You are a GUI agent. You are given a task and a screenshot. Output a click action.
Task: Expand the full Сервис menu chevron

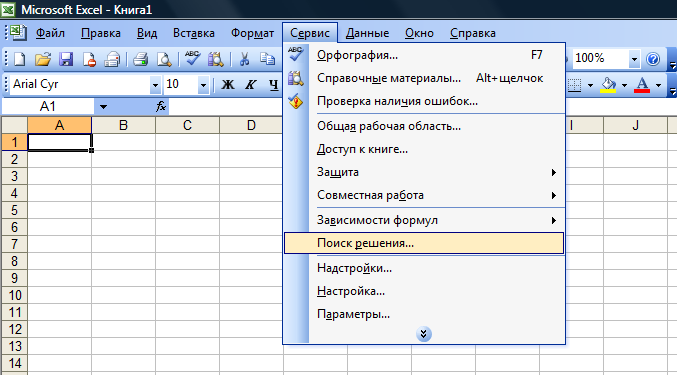pos(424,334)
